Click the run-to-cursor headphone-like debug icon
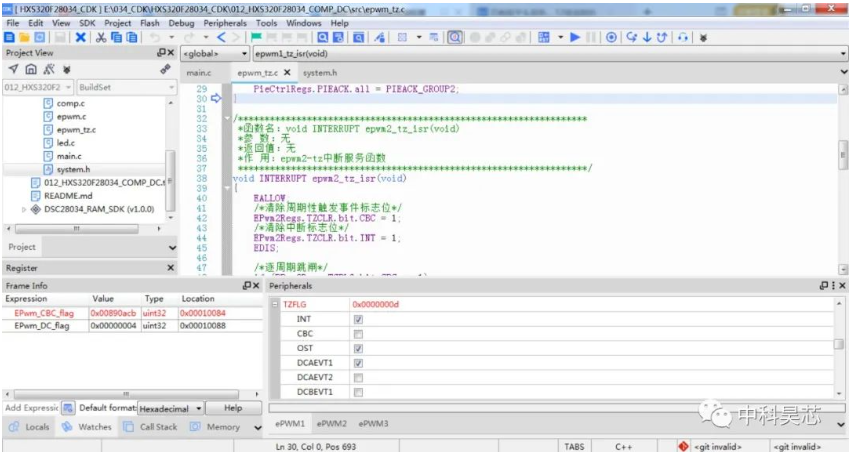Viewport: 852px width, 452px height. coord(683,37)
